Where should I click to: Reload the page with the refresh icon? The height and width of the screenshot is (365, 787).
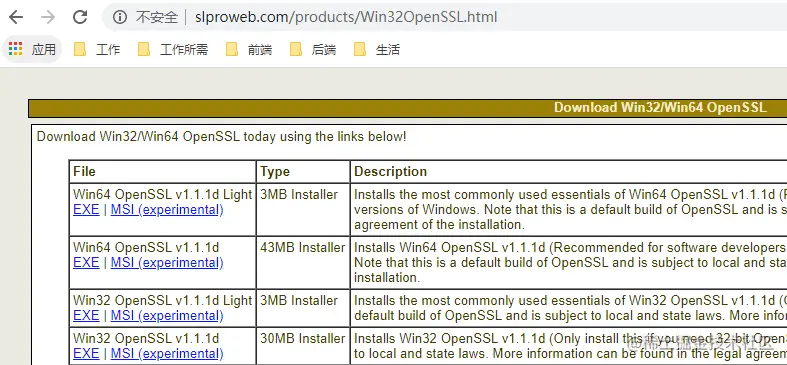80,17
